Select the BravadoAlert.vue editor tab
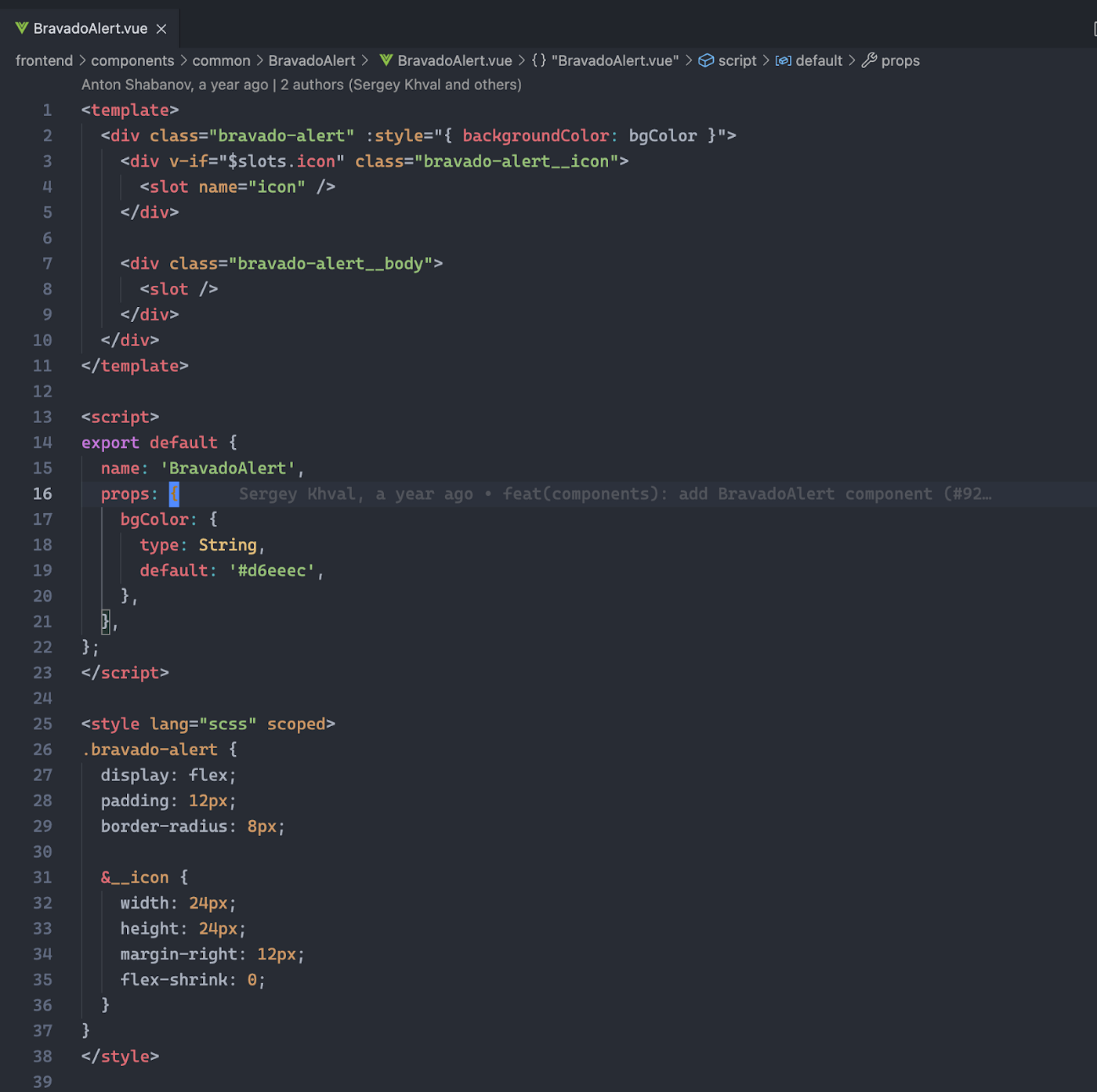Viewport: 1097px width, 1092px height. coord(90,28)
